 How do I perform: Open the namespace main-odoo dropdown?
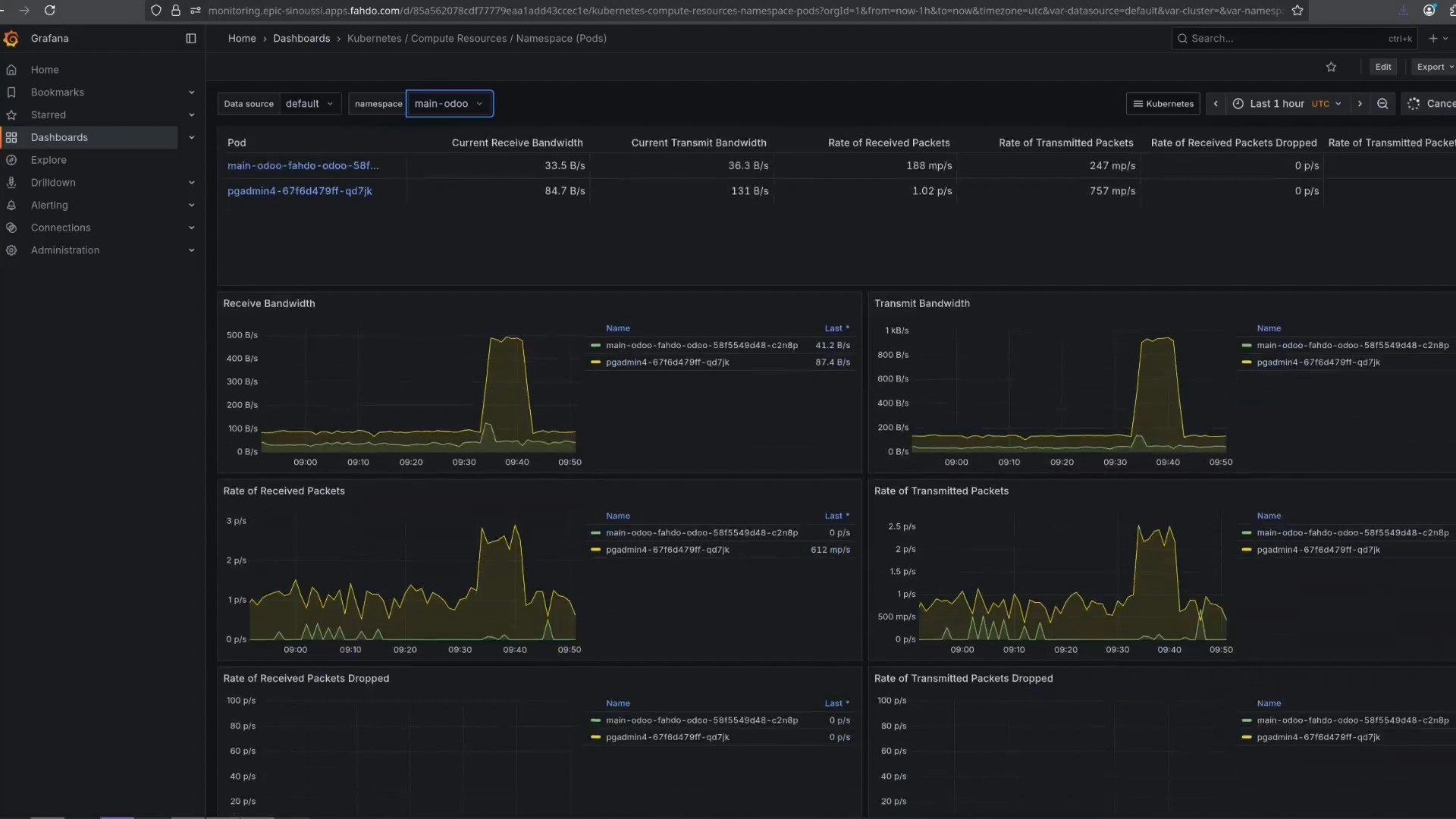point(450,104)
